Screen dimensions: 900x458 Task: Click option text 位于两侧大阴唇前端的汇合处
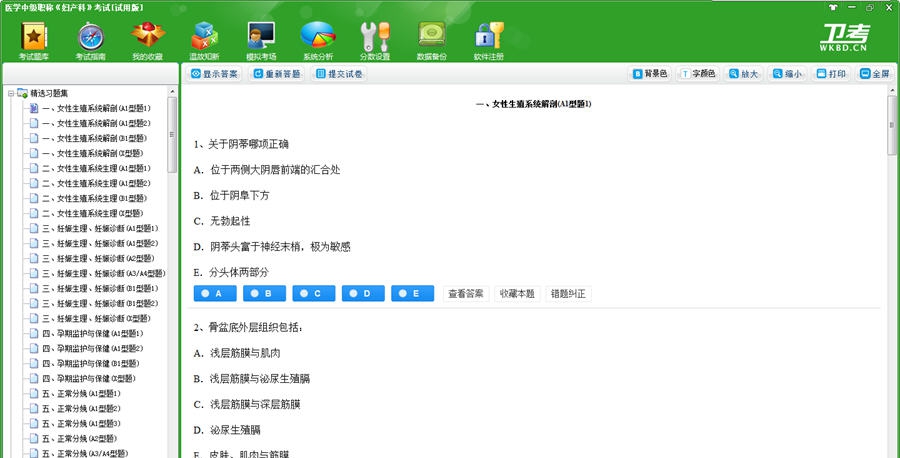click(x=275, y=170)
